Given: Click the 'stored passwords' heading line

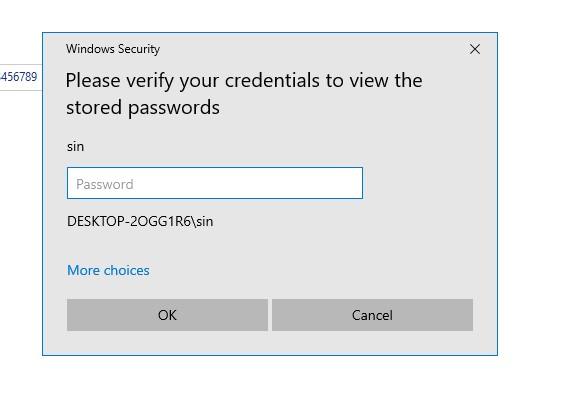Looking at the screenshot, I should coord(143,108).
